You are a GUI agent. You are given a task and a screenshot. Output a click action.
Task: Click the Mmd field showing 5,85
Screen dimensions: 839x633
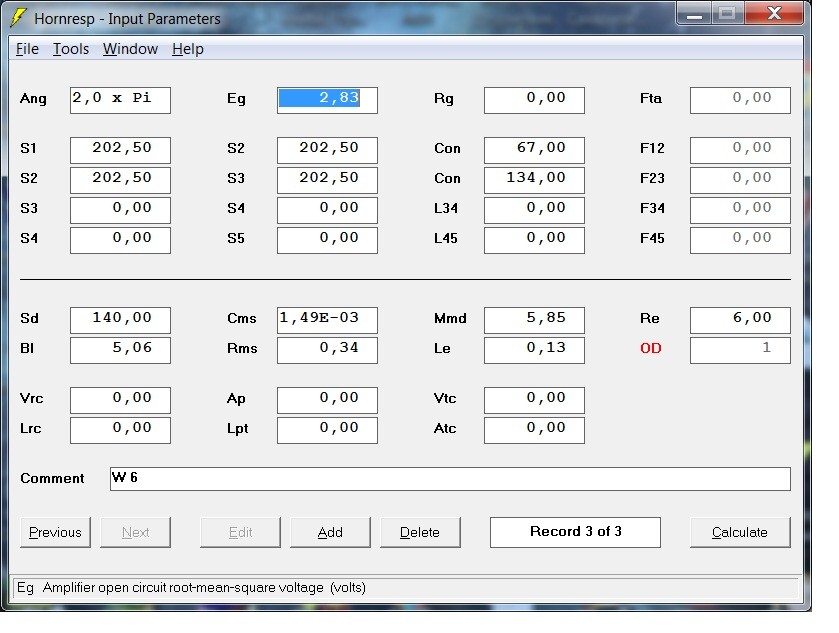point(535,320)
